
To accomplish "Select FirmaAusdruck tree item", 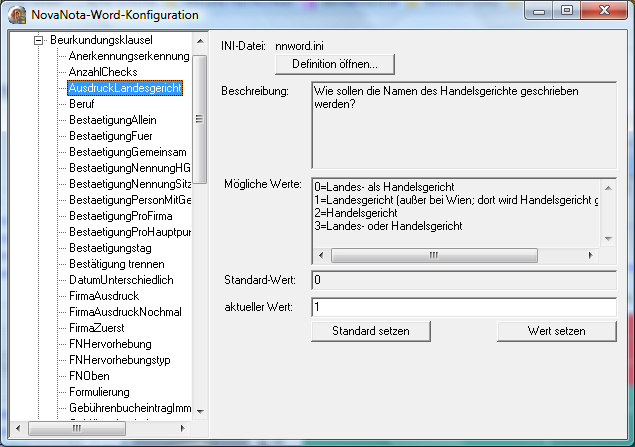I will click(104, 296).
